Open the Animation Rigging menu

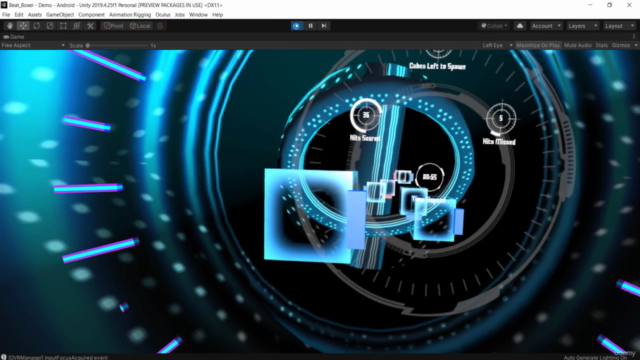point(130,15)
